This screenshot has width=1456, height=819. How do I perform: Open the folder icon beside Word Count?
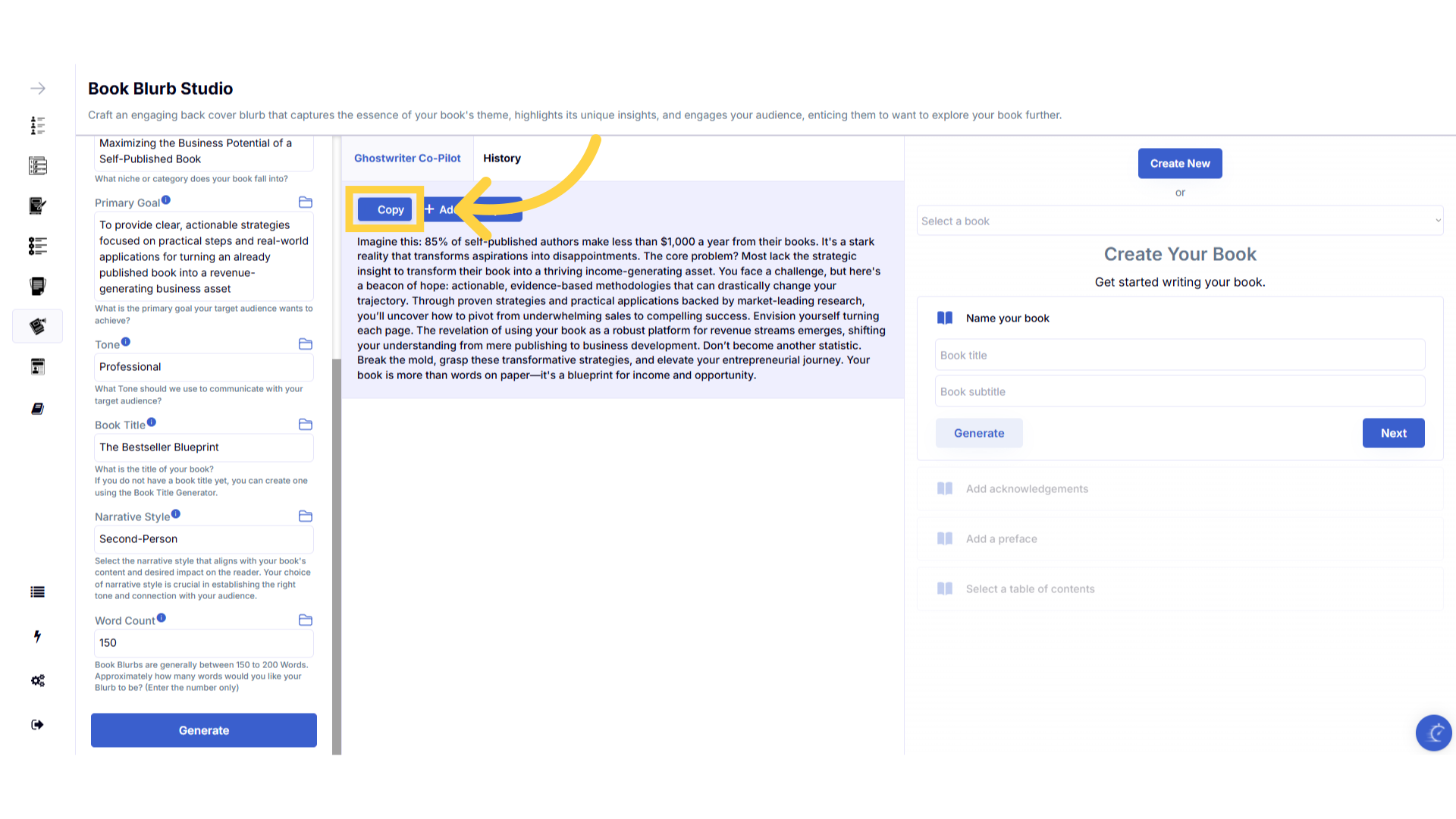coord(306,620)
